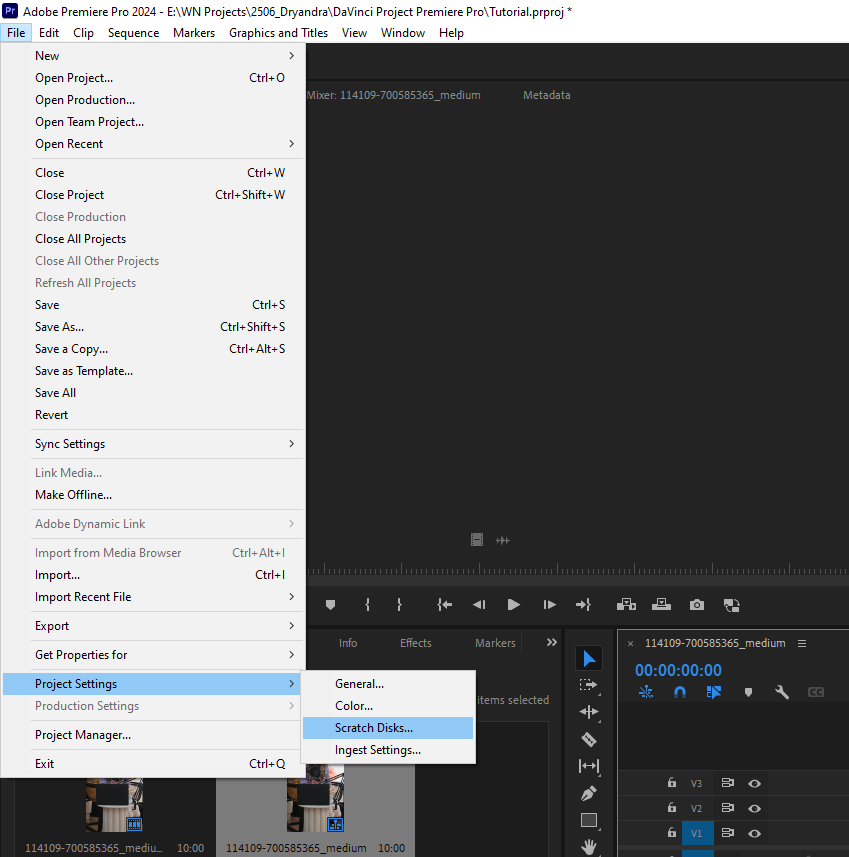This screenshot has height=857, width=849.
Task: Toggle V1 track output eye
Action: tap(754, 833)
